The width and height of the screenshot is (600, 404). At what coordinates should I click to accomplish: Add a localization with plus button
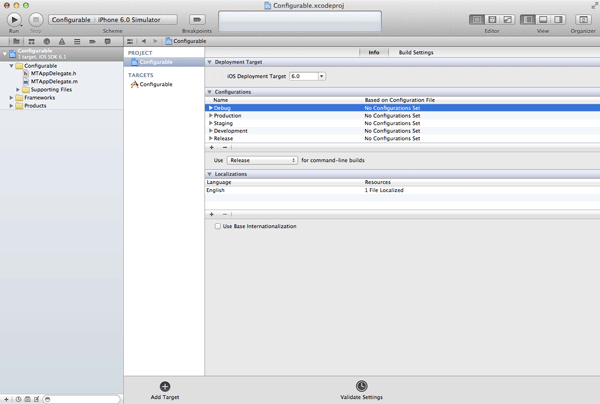tap(212, 214)
